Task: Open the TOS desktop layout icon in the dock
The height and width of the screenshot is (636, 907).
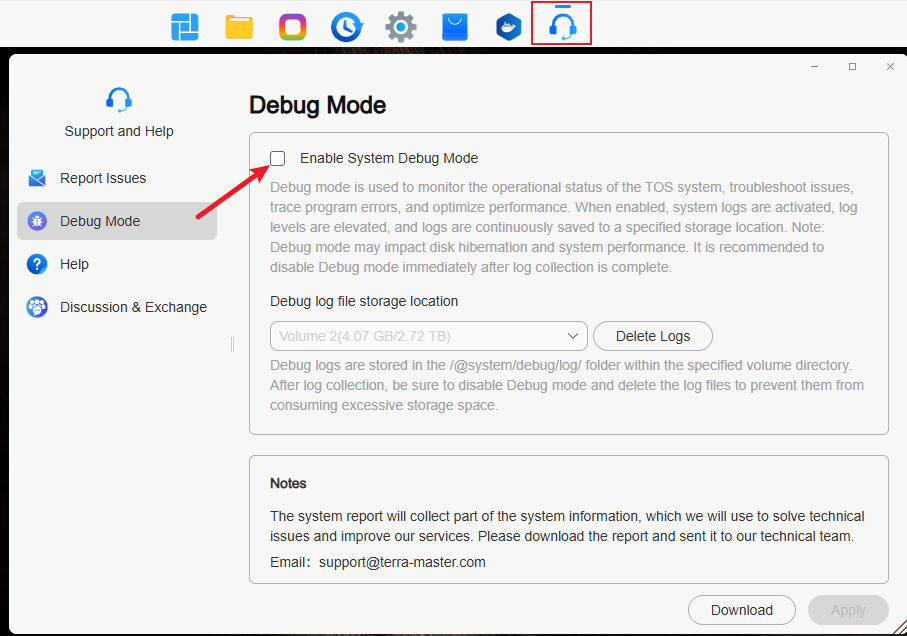Action: click(x=185, y=27)
